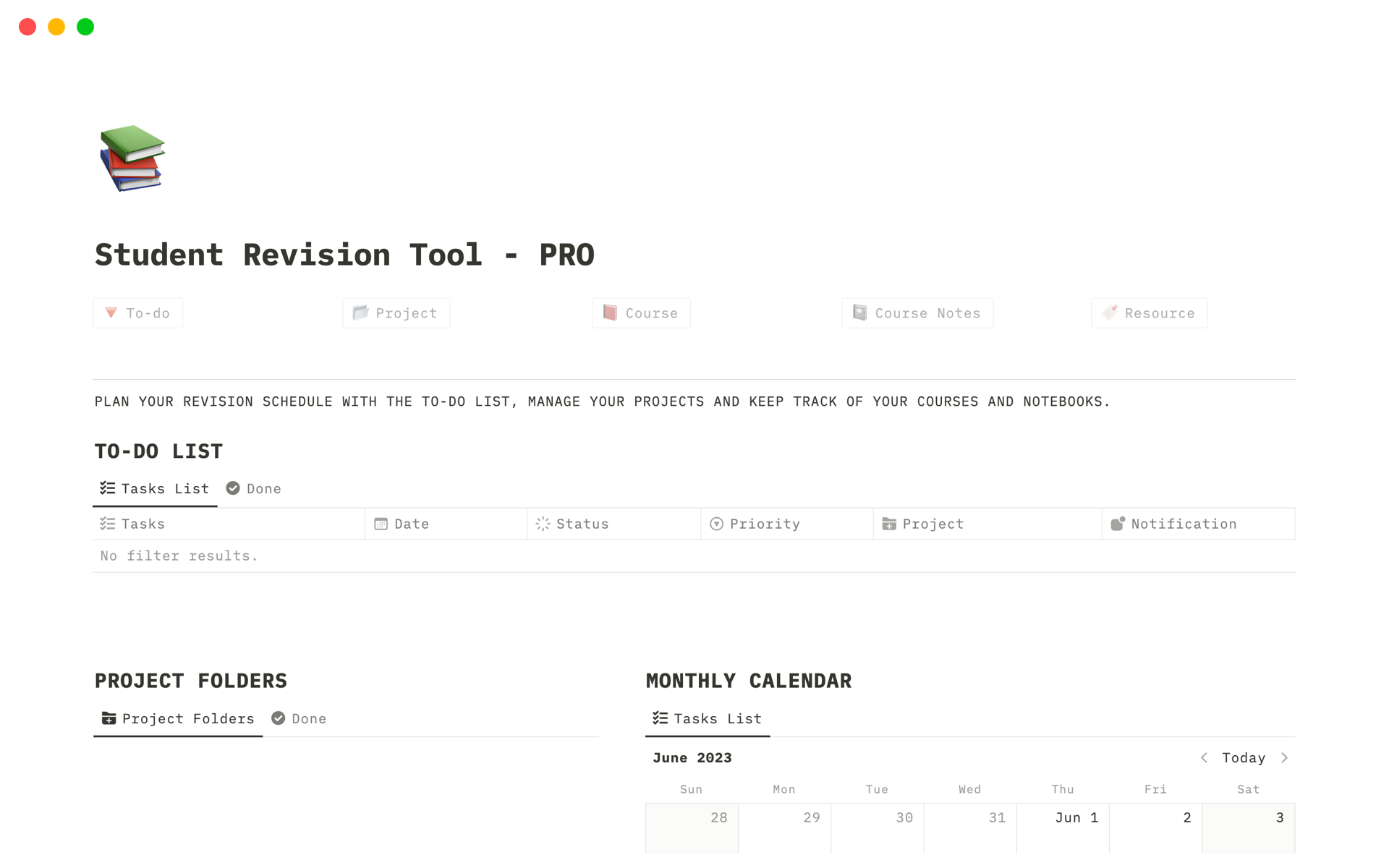Go to next month in calendar
Screen dimensions: 1389x868
coord(1284,757)
